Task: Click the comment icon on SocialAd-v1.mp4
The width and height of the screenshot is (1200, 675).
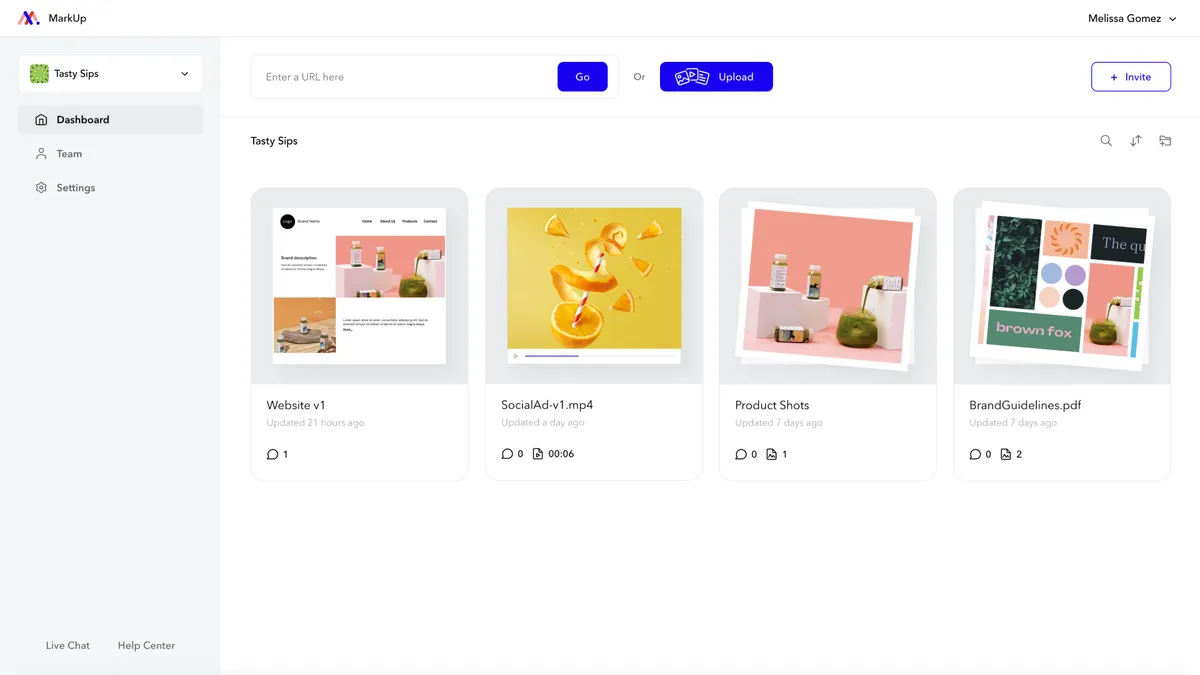Action: pos(507,454)
